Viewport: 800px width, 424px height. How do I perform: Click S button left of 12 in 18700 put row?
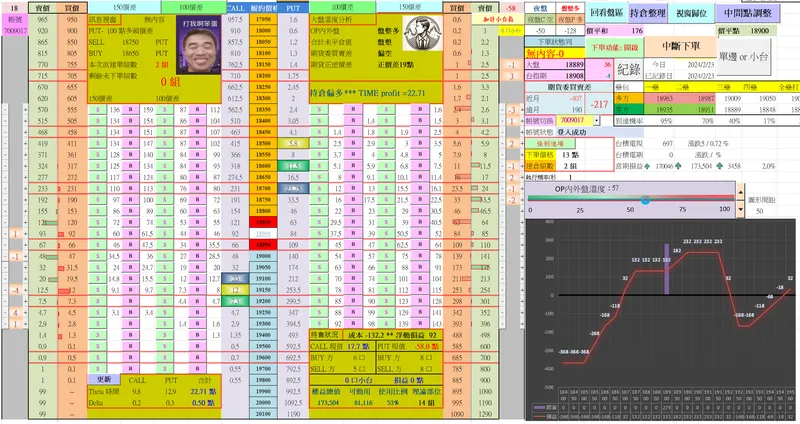319,188
